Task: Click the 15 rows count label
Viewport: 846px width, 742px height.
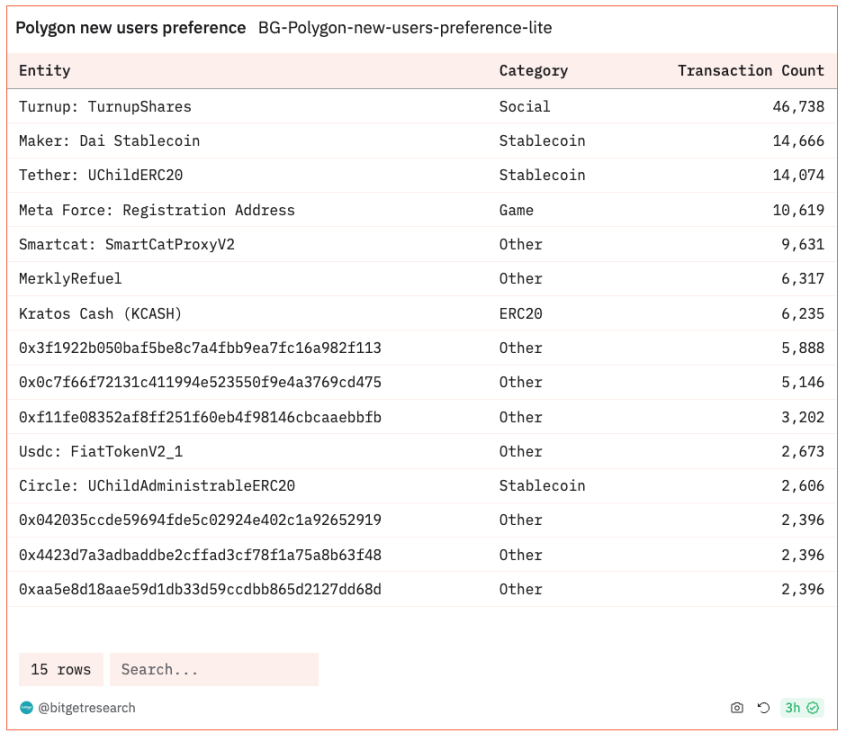Action: [x=60, y=670]
